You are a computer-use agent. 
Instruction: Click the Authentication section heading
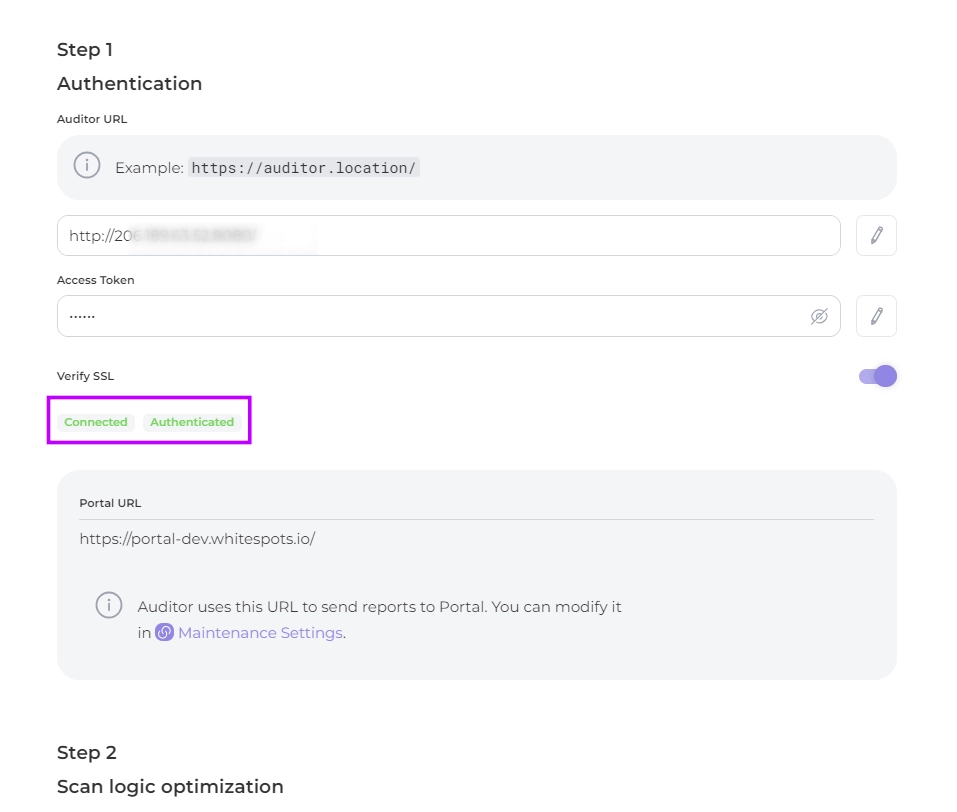[x=129, y=84]
